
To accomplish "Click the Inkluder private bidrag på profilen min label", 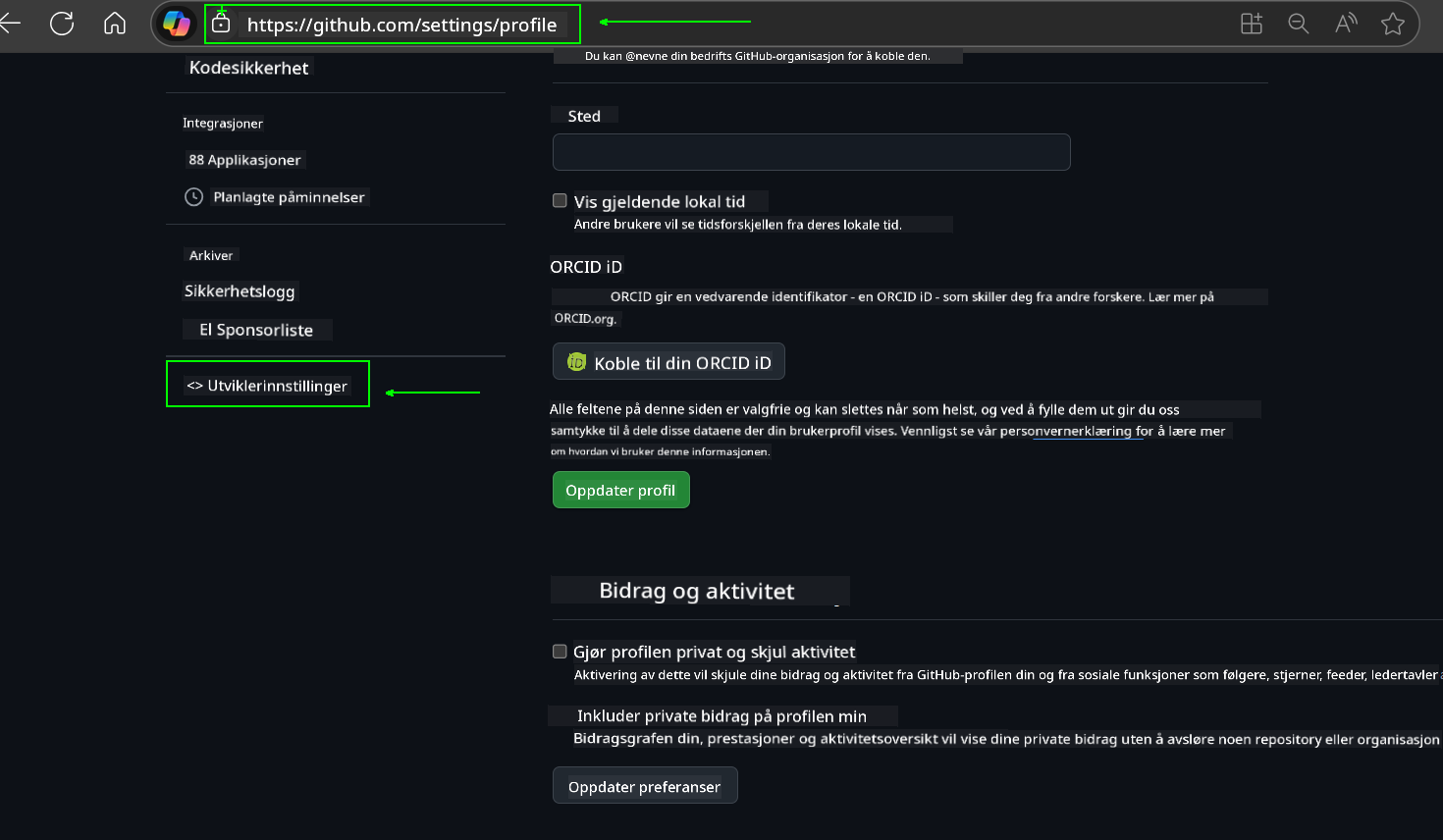I will tap(721, 716).
